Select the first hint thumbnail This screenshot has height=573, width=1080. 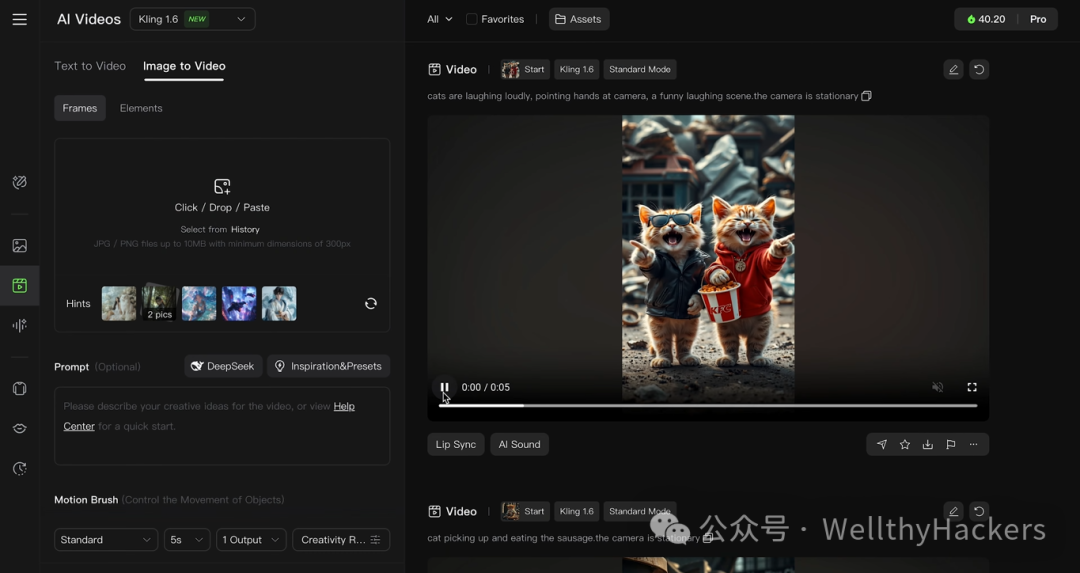[x=119, y=304]
